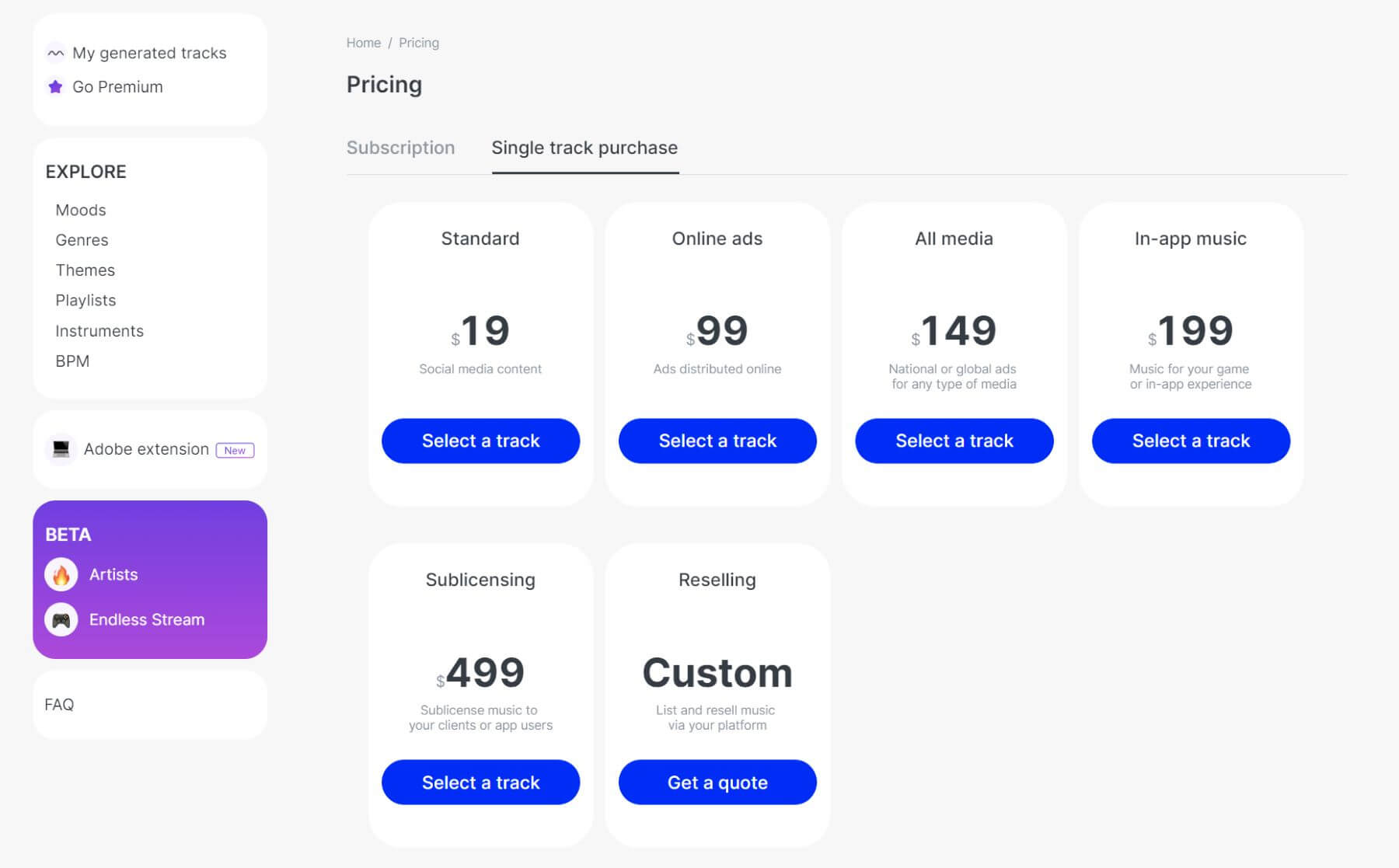The width and height of the screenshot is (1399, 868).
Task: Select a track for In-app music plan
Action: [x=1191, y=441]
